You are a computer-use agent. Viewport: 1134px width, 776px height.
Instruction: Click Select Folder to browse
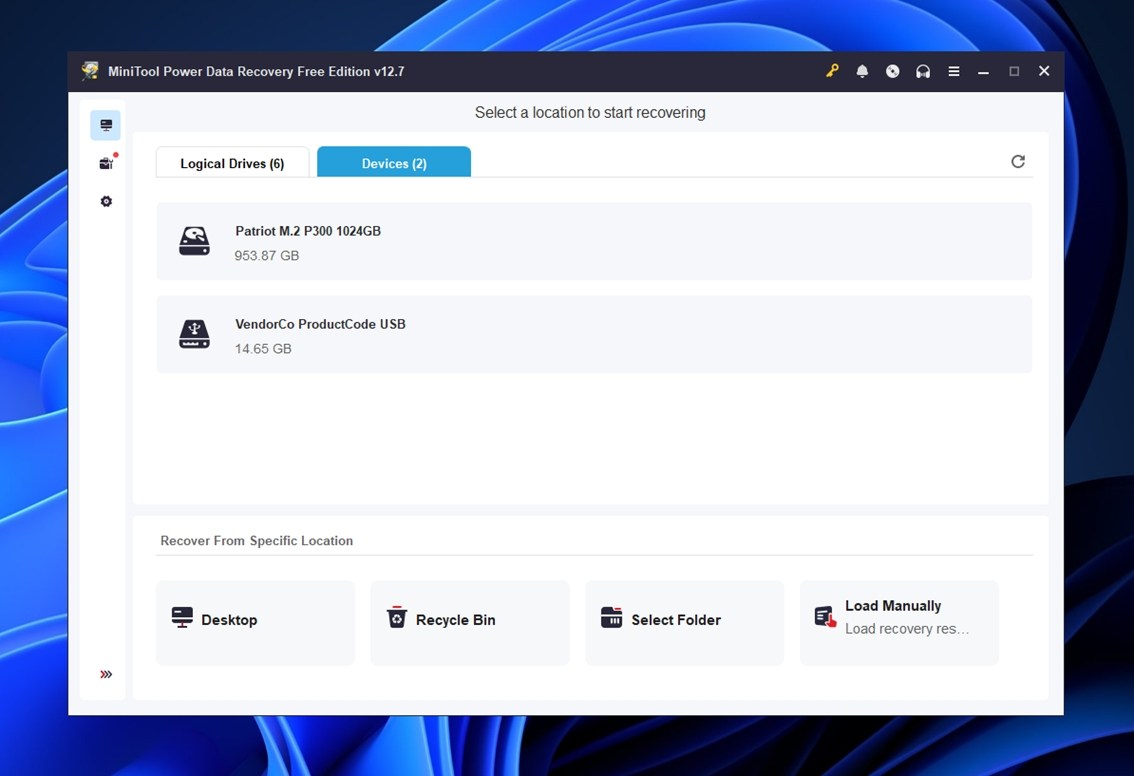click(684, 620)
